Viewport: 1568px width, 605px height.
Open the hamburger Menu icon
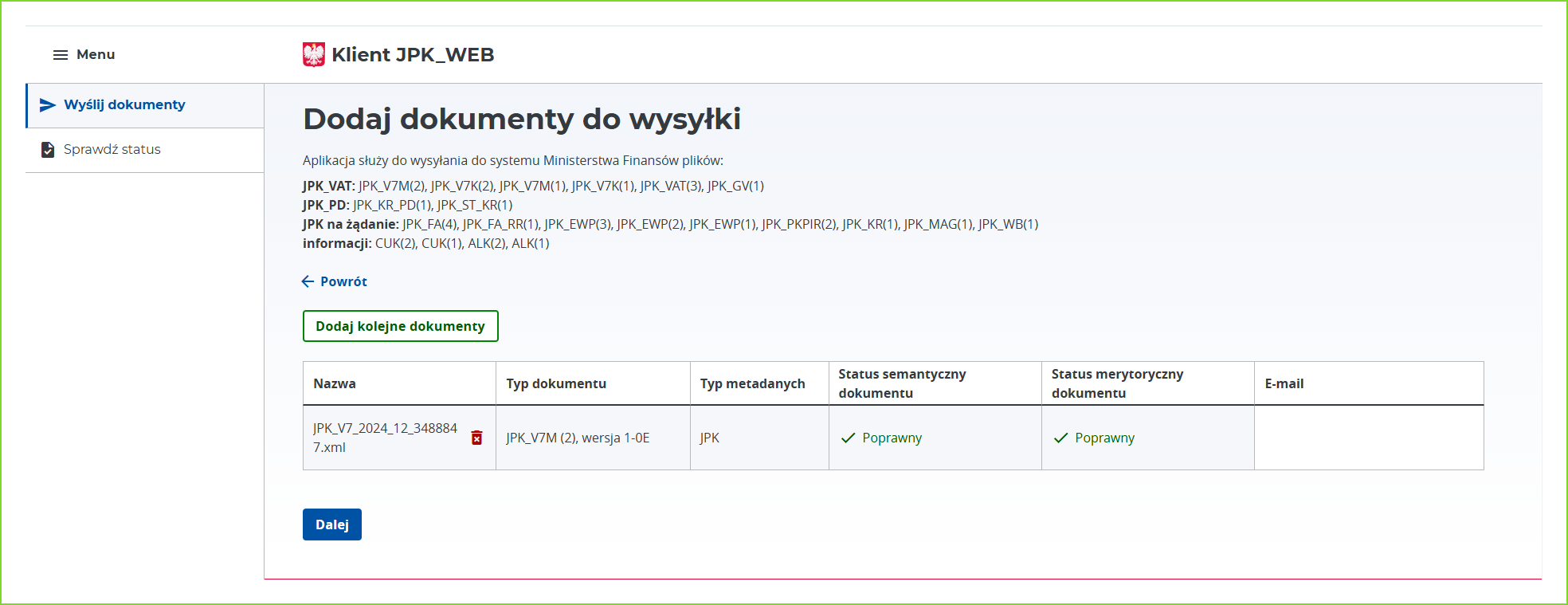(61, 55)
